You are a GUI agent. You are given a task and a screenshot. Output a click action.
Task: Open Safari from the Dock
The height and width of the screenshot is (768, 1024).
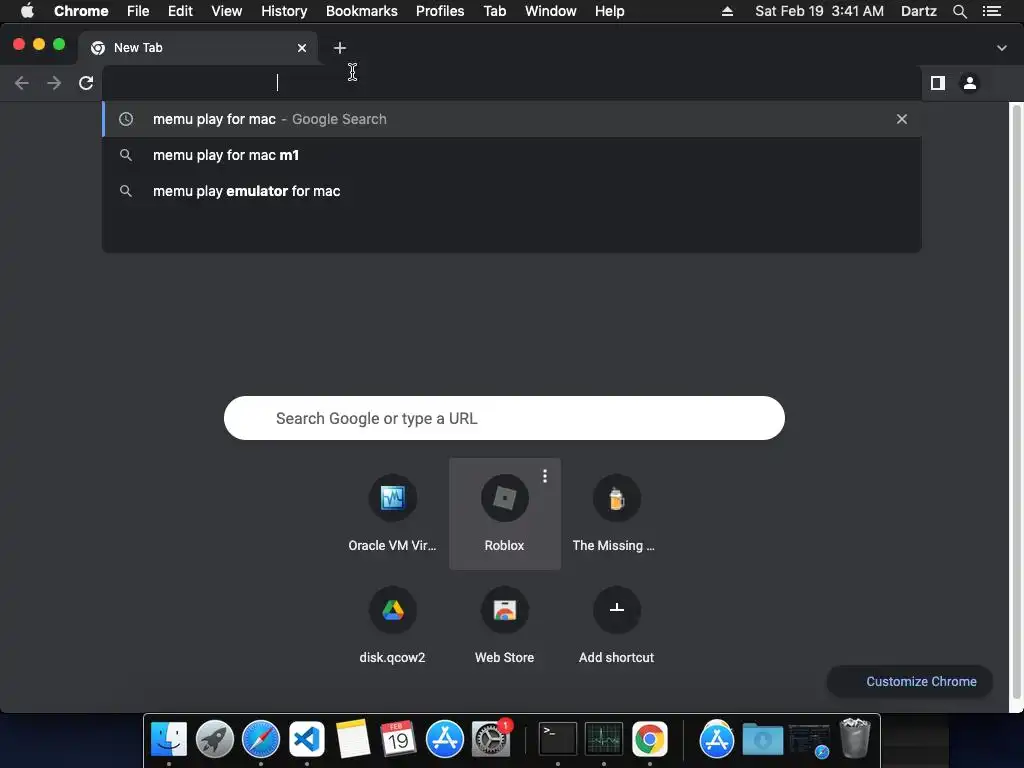click(261, 739)
